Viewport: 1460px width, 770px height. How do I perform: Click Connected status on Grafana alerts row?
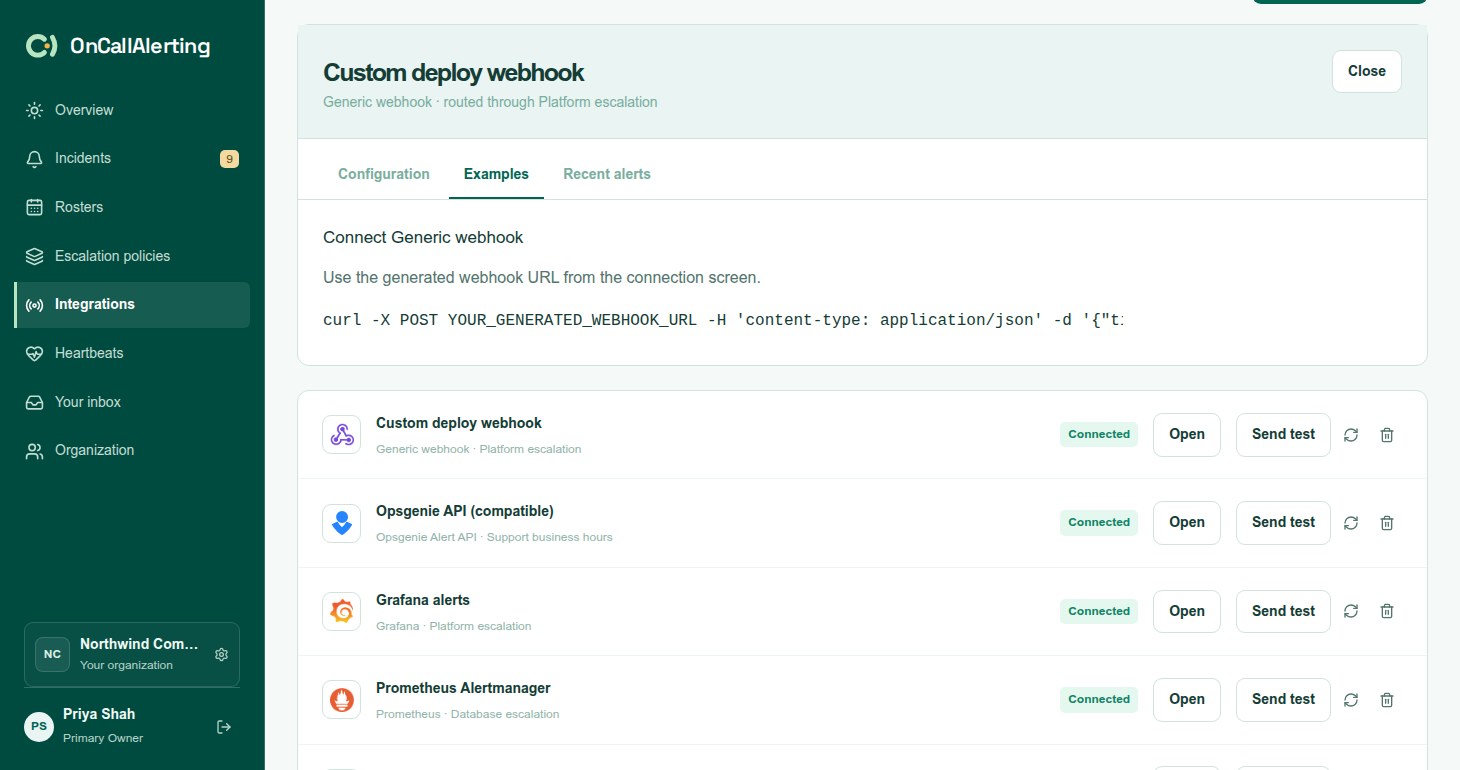pos(1099,611)
